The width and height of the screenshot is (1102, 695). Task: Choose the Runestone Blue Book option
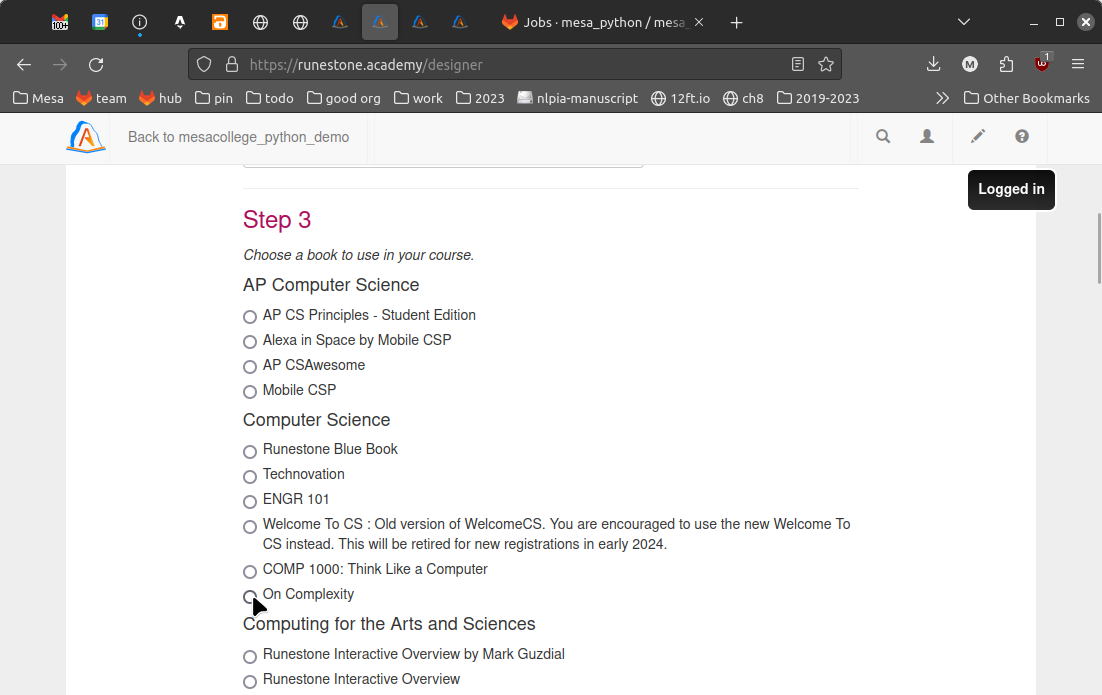tap(250, 451)
